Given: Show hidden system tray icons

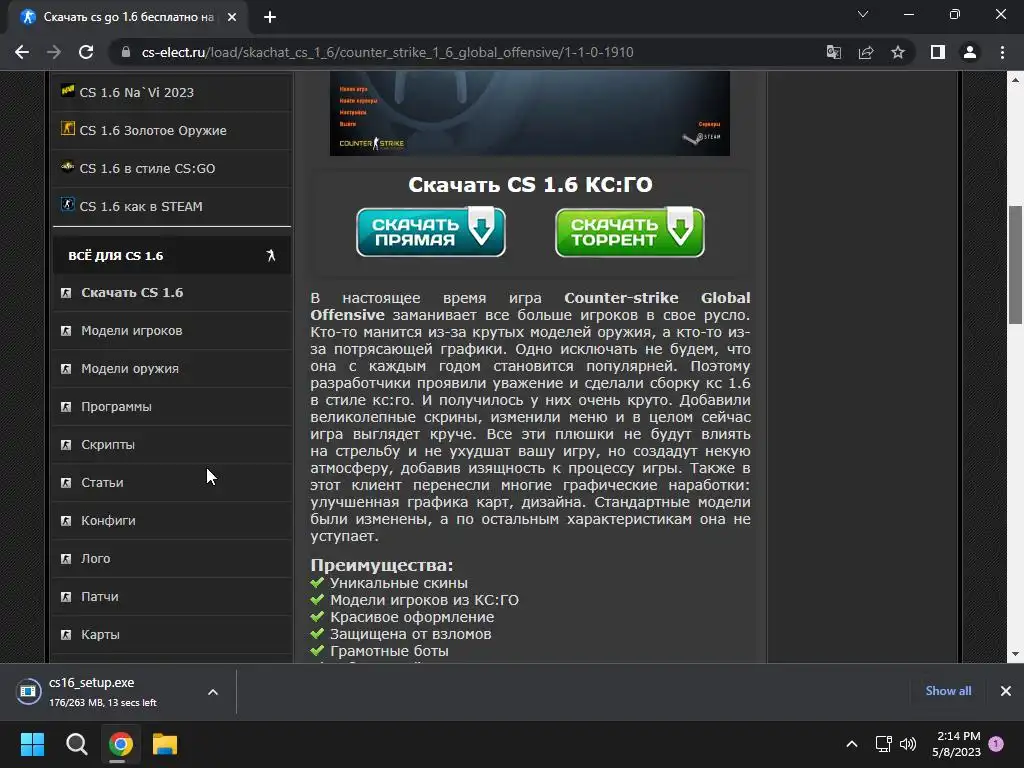Looking at the screenshot, I should point(852,744).
